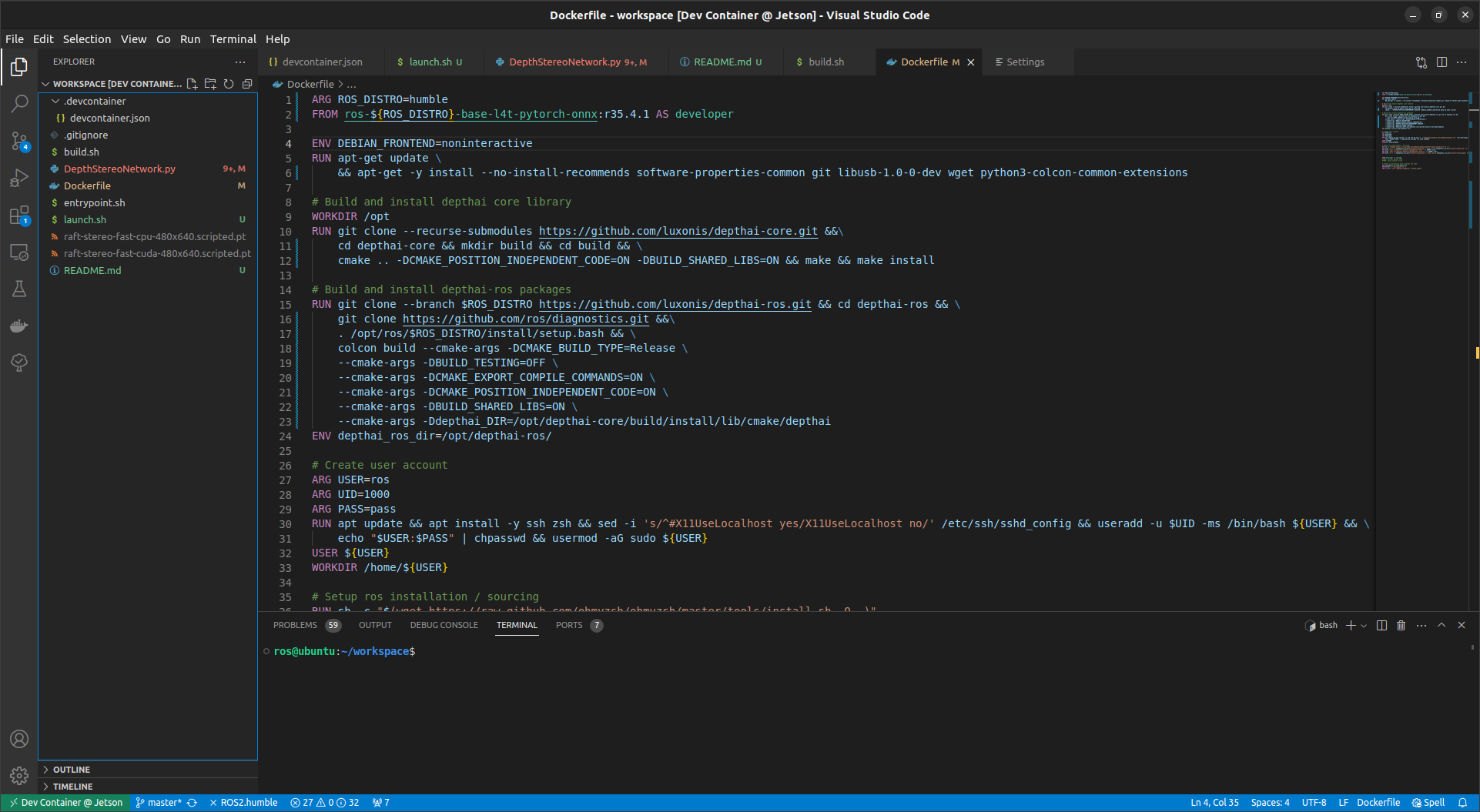The width and height of the screenshot is (1480, 812).
Task: Expand the OUTLINE section
Action: [x=148, y=770]
